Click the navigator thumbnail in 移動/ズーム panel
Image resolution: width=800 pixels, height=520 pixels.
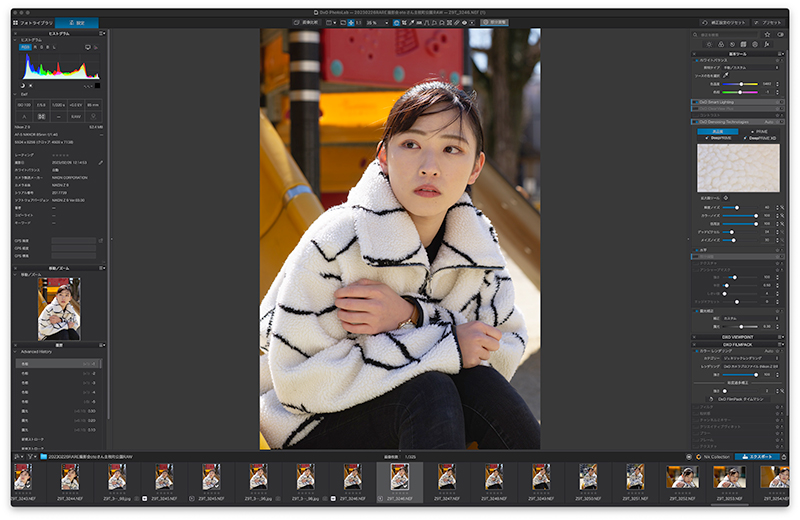point(59,309)
